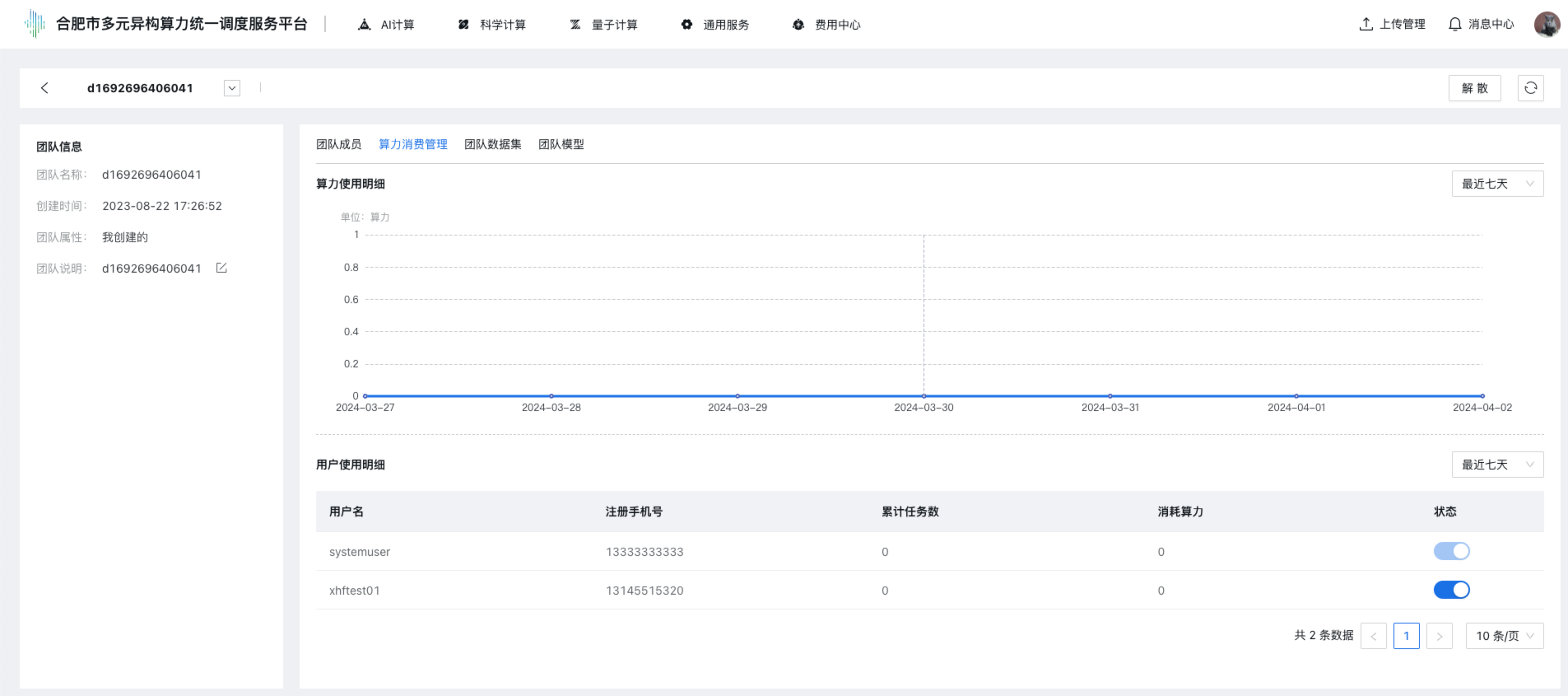1568x696 pixels.
Task: Open 上传管理 upload manager
Action: coord(1392,25)
